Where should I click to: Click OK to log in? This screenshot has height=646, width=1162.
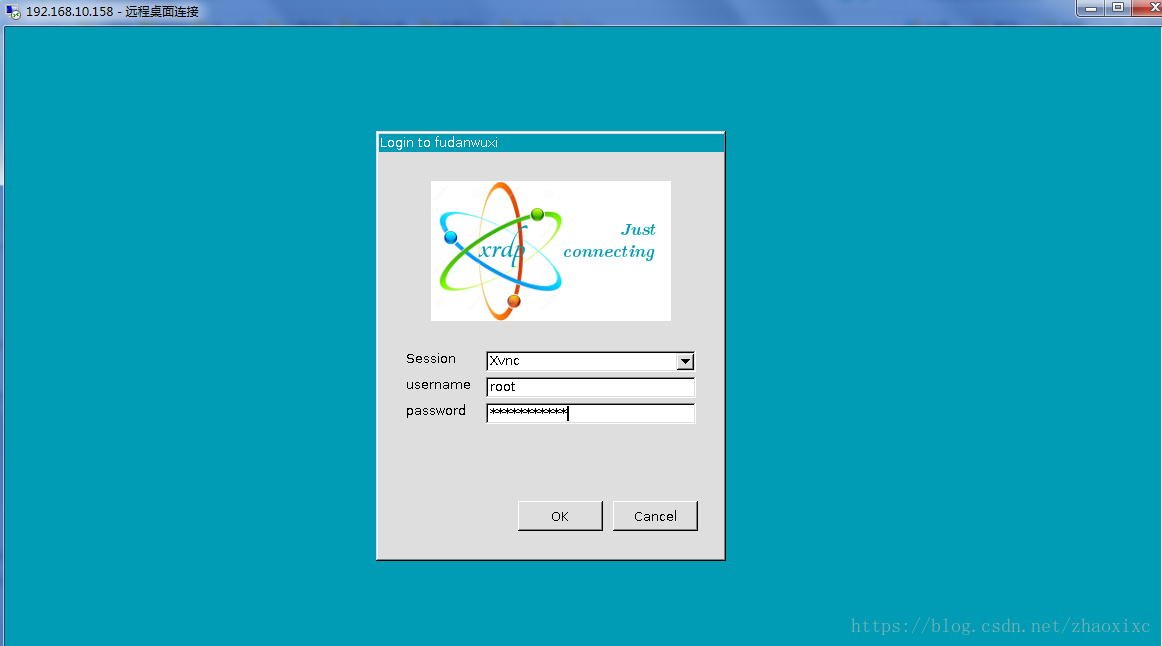560,516
